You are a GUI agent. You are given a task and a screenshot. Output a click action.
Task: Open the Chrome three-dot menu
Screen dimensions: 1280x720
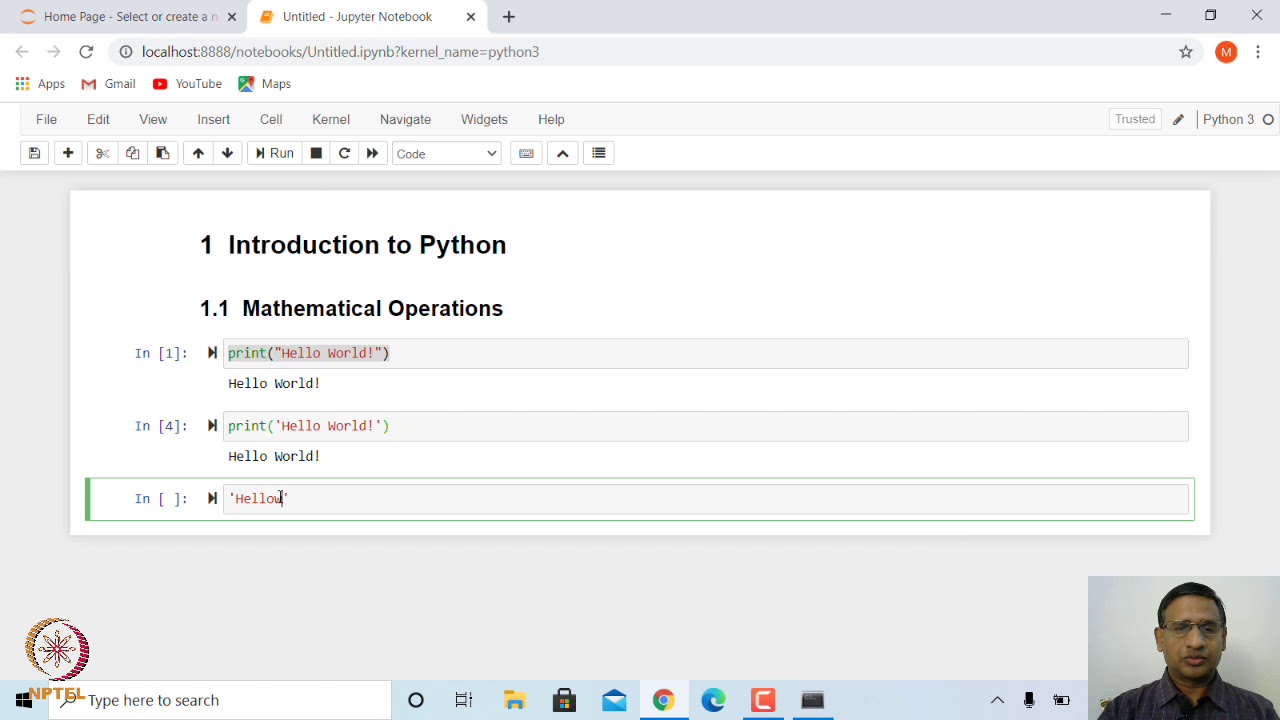point(1258,52)
